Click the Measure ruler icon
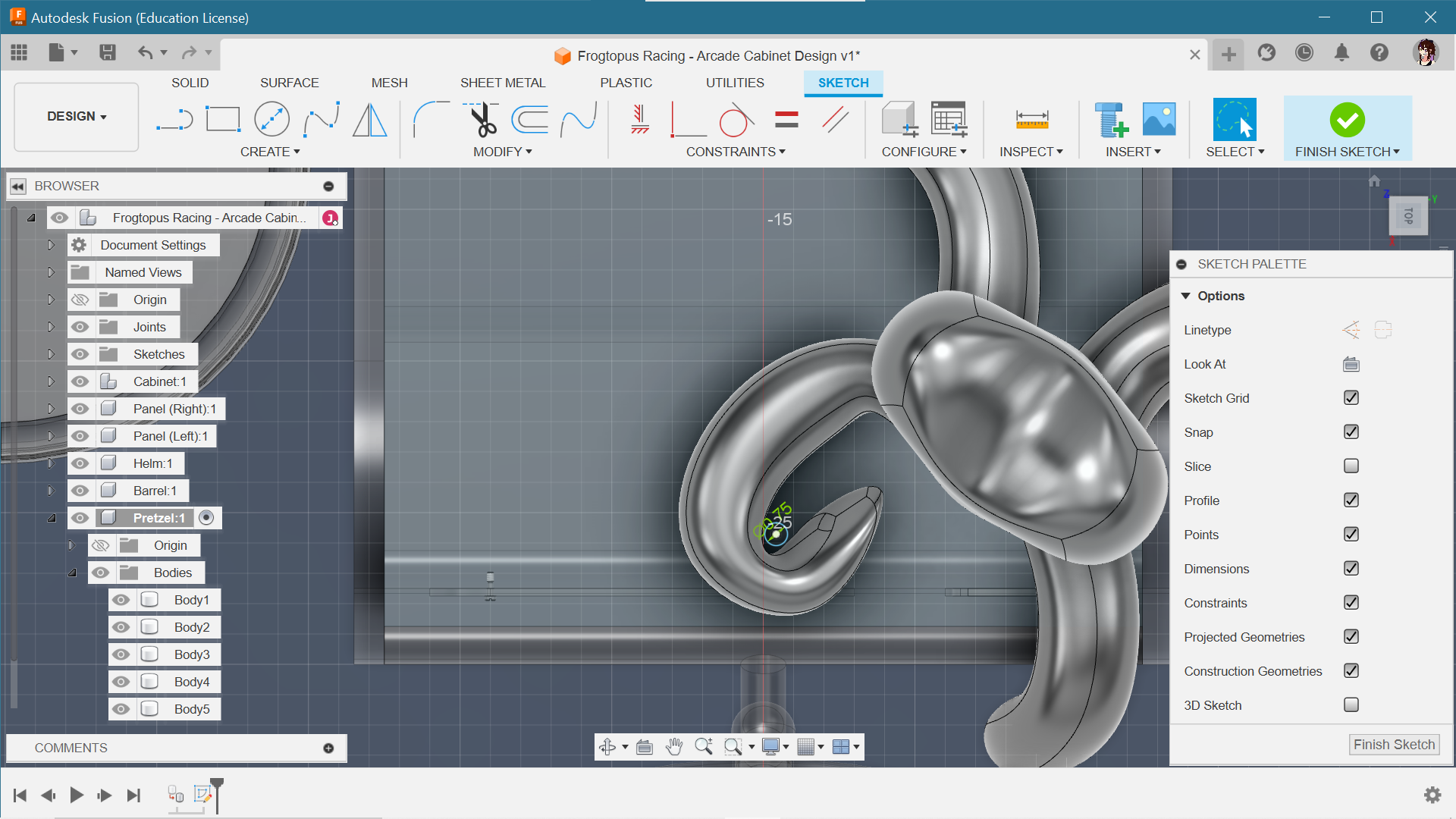Screen dimensions: 1456x819 point(1031,120)
